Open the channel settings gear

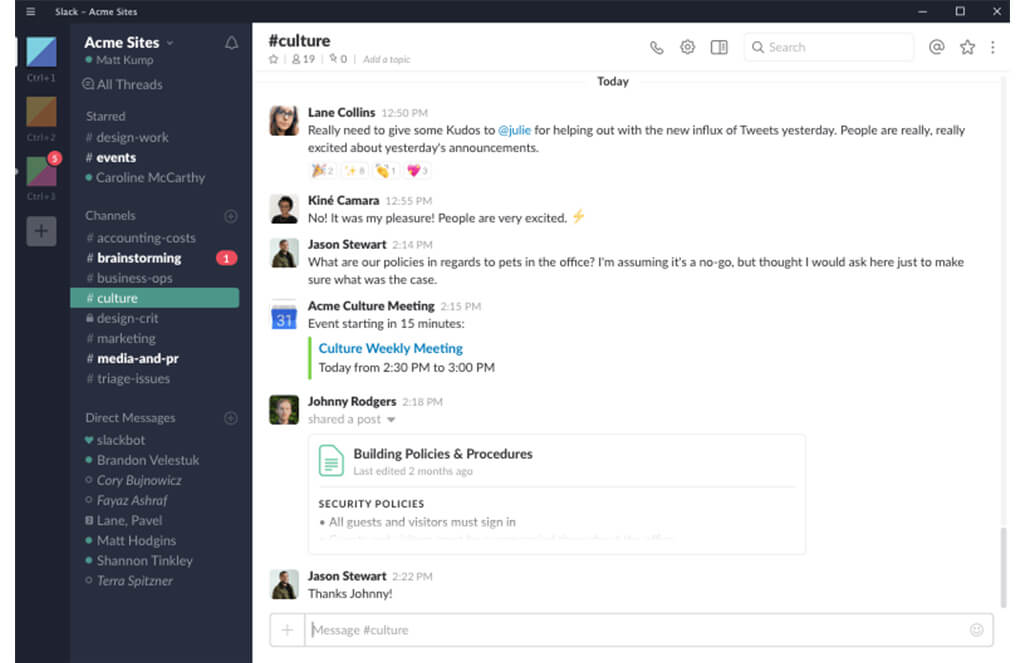(x=687, y=47)
